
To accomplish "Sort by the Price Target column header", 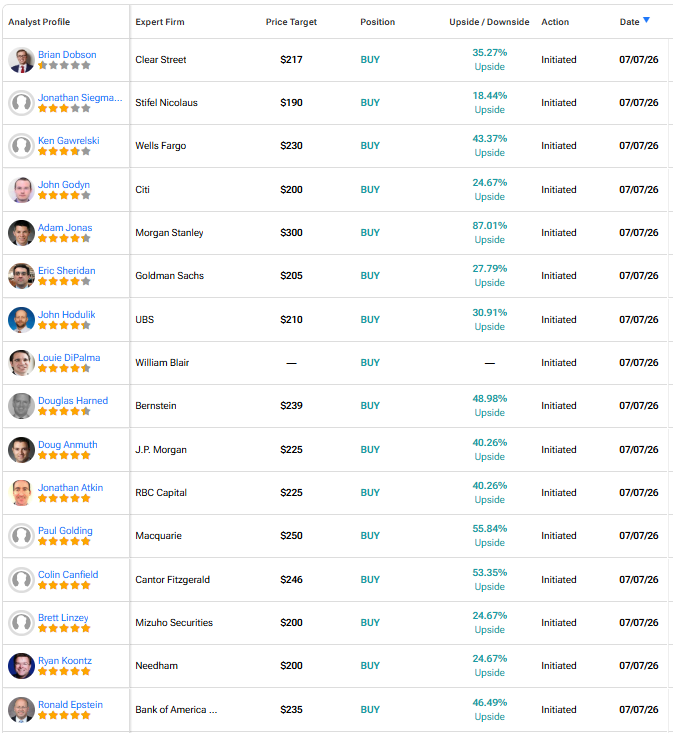I will 291,22.
